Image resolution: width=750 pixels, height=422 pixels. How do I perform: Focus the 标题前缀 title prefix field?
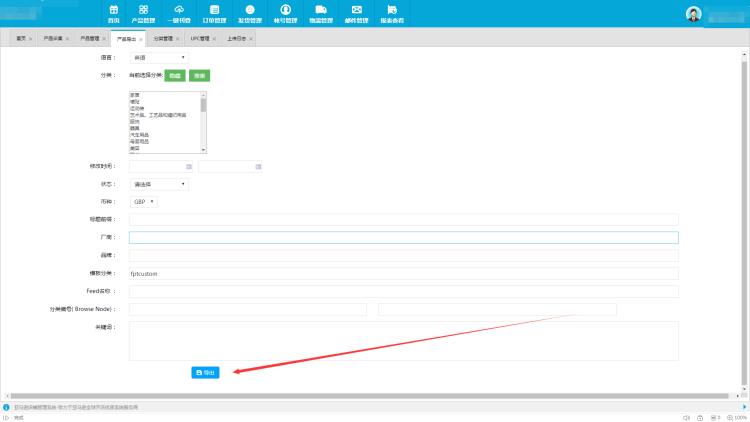(x=404, y=220)
